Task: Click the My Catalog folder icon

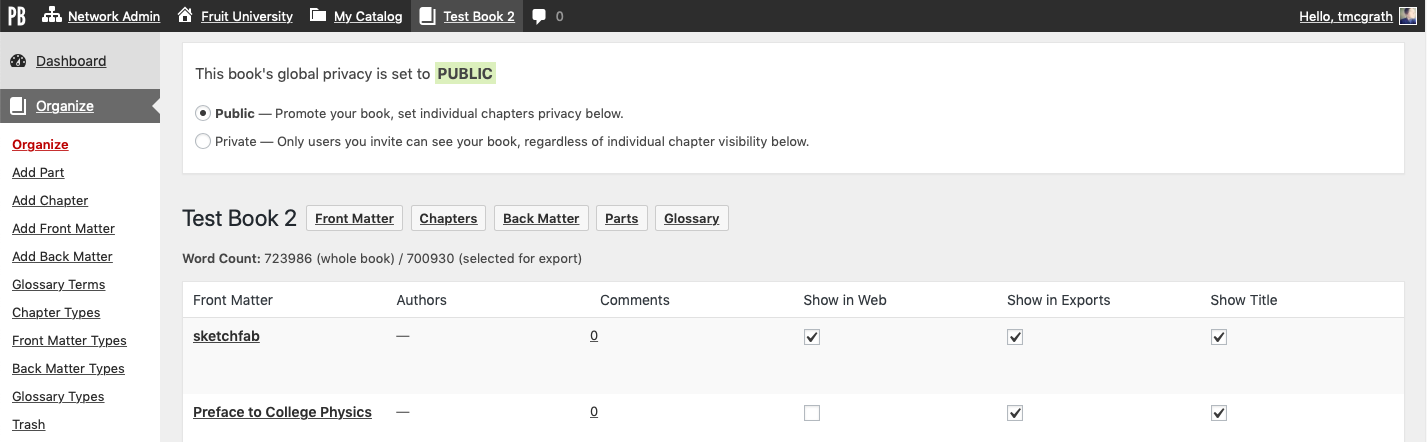Action: coord(318,16)
